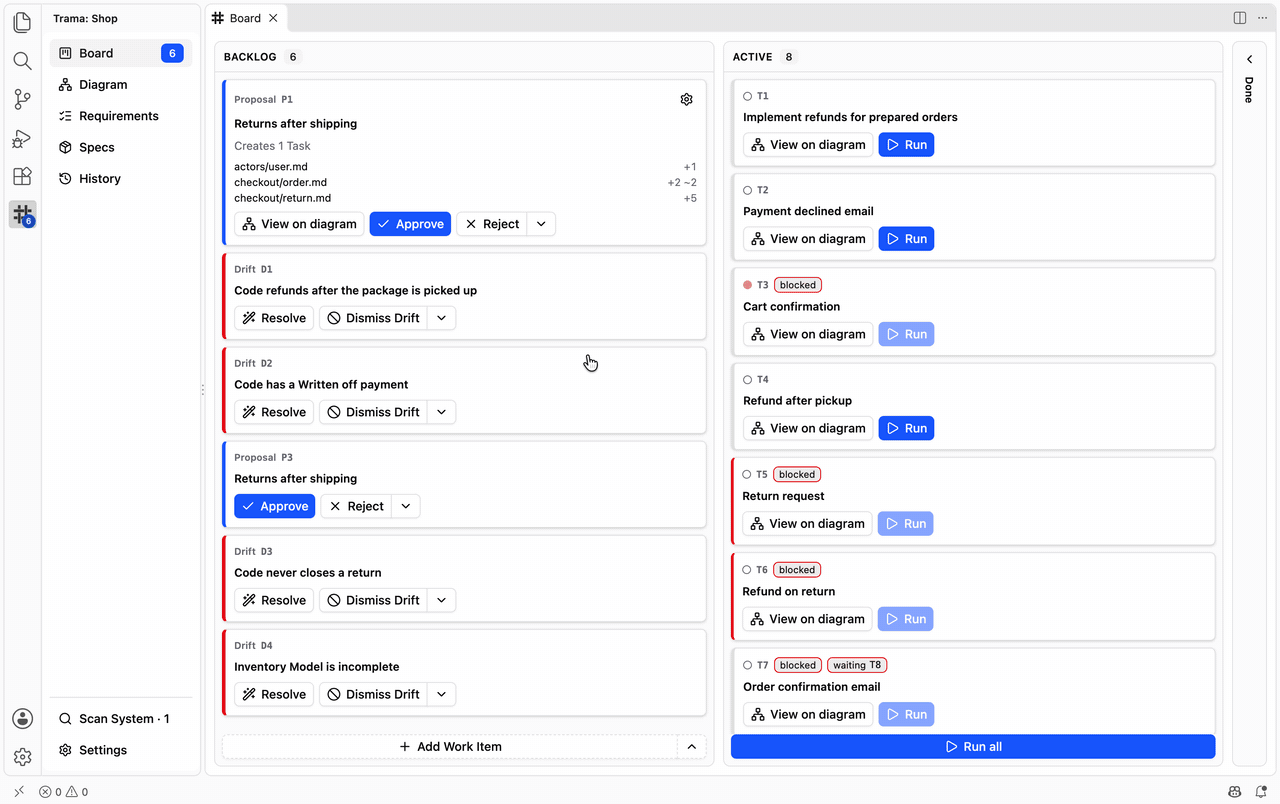Run task T4 Refund after pickup
The height and width of the screenshot is (804, 1280).
point(906,428)
